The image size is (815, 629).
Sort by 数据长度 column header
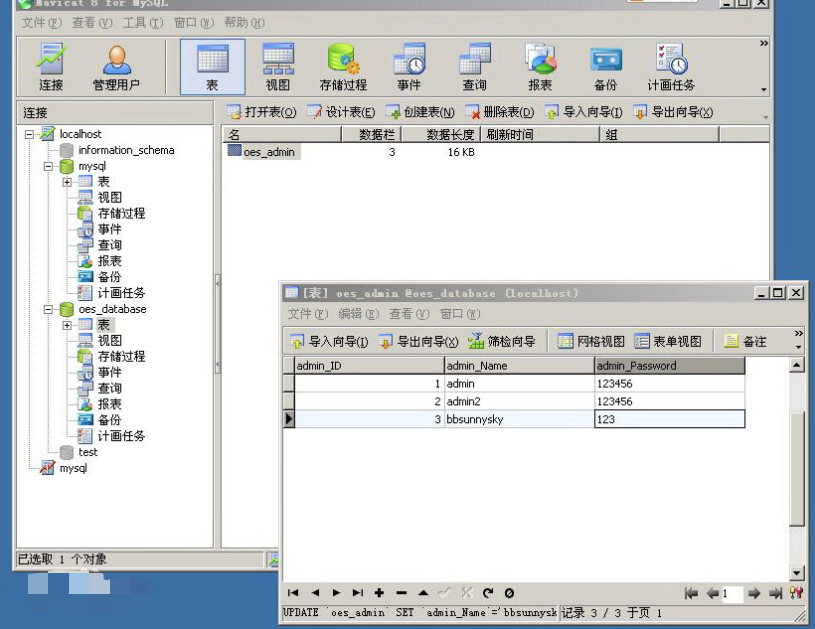441,135
